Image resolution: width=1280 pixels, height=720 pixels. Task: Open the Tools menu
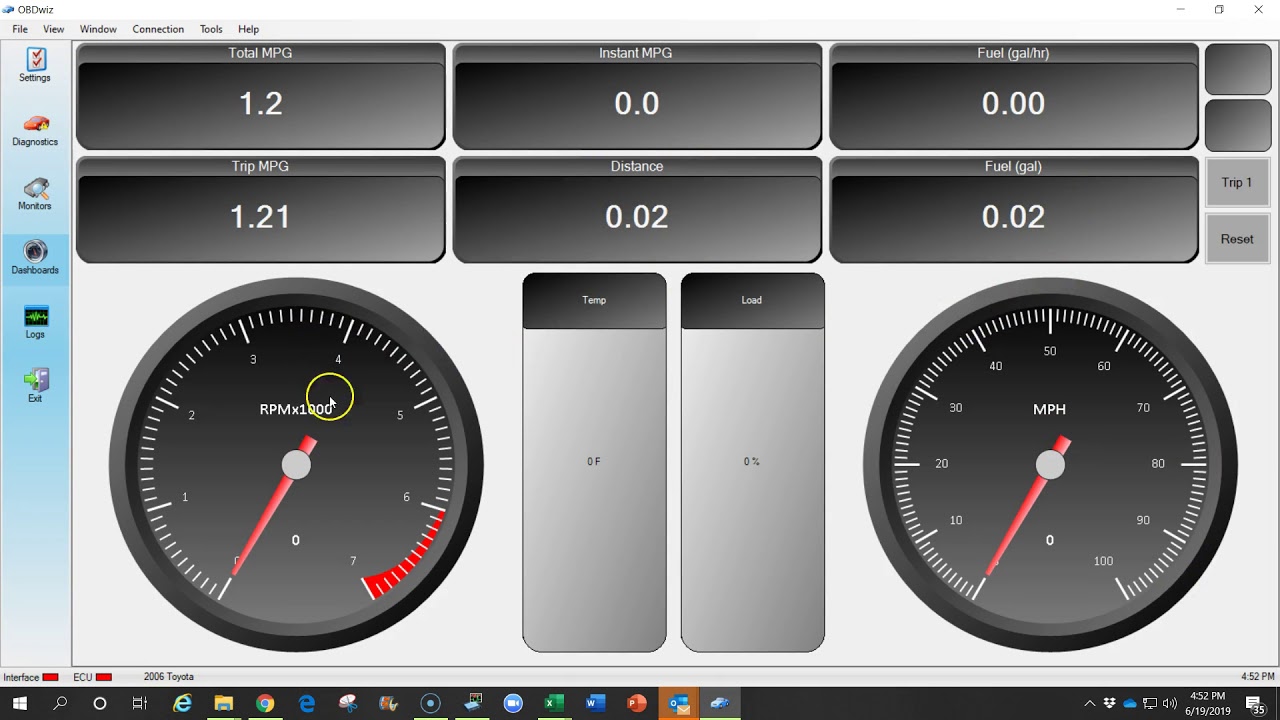(211, 29)
